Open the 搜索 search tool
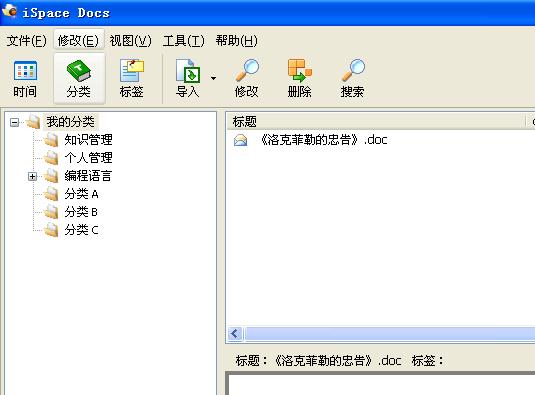The image size is (535, 395). pyautogui.click(x=352, y=78)
